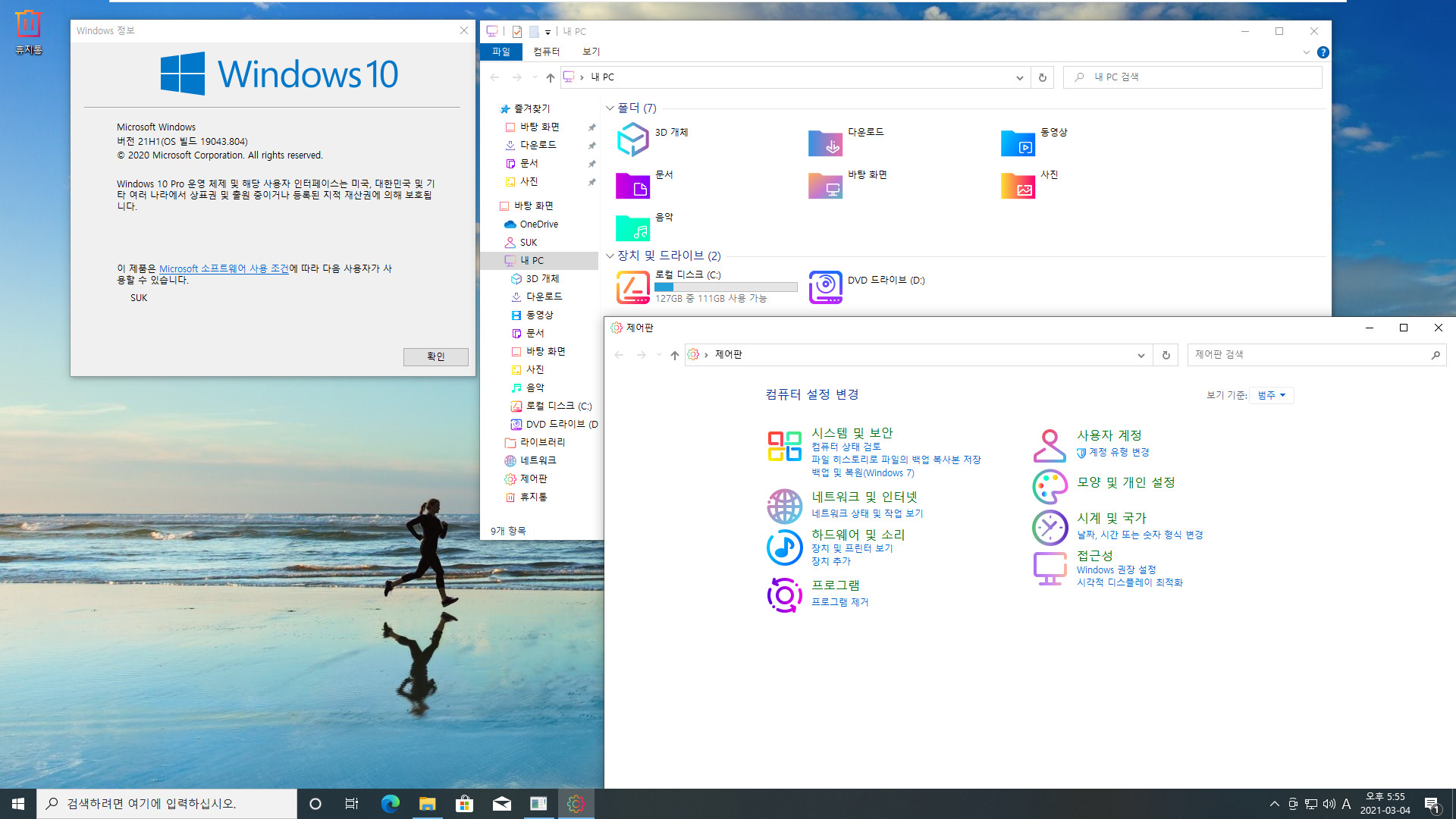Click the 네트워크 및 인터넷 globe icon

pyautogui.click(x=784, y=507)
